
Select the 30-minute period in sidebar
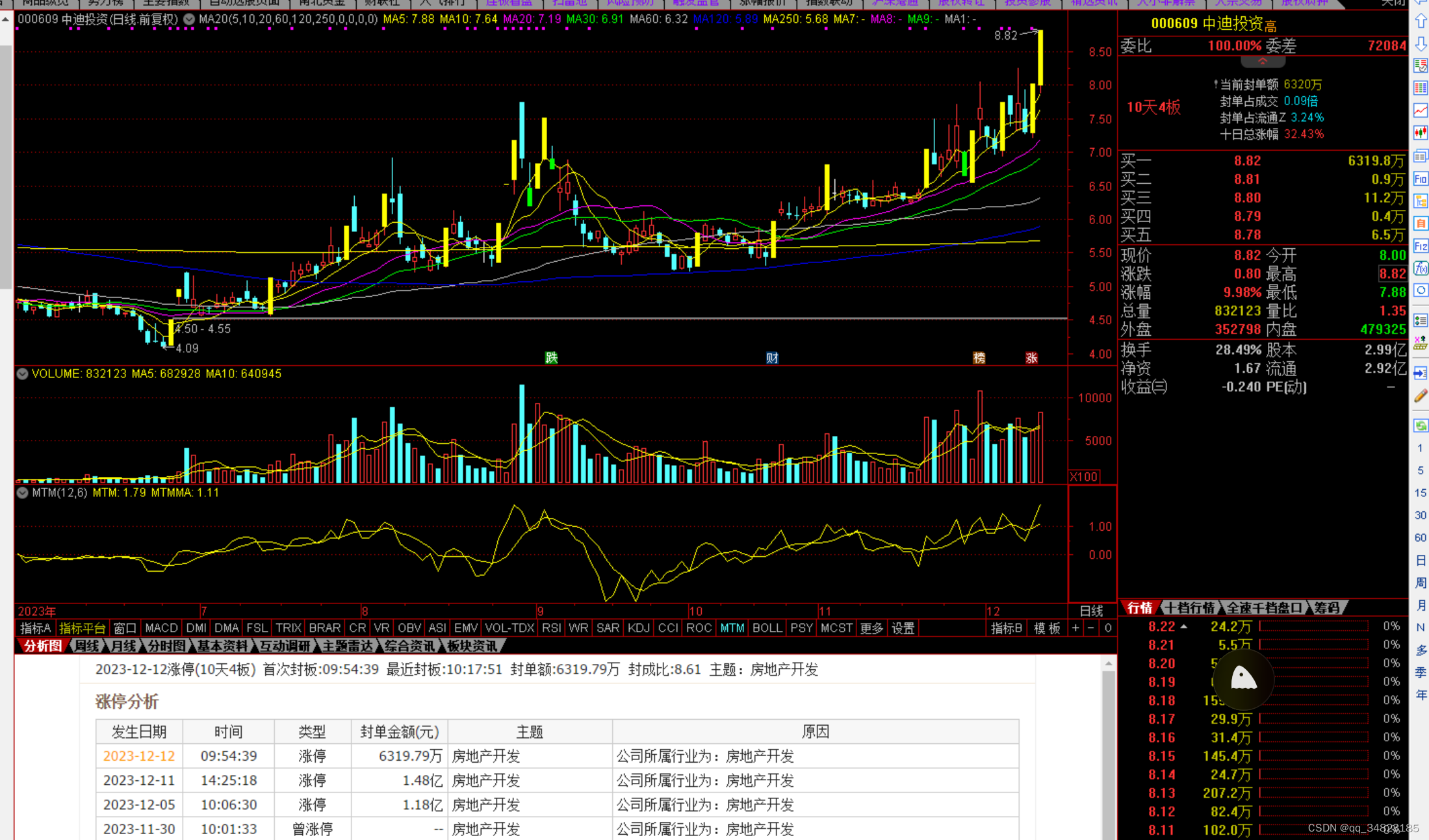point(1421,515)
